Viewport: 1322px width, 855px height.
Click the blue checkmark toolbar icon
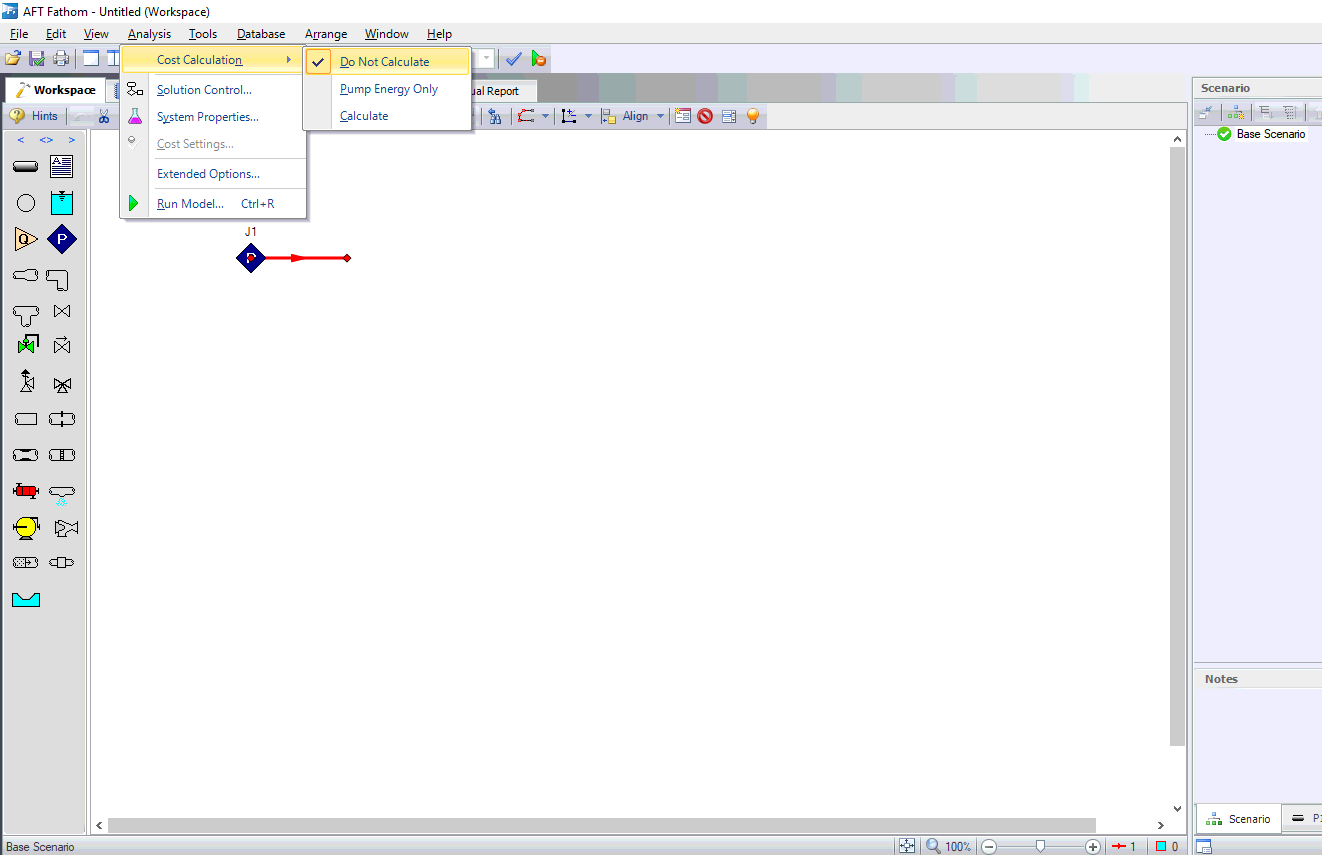click(x=513, y=59)
